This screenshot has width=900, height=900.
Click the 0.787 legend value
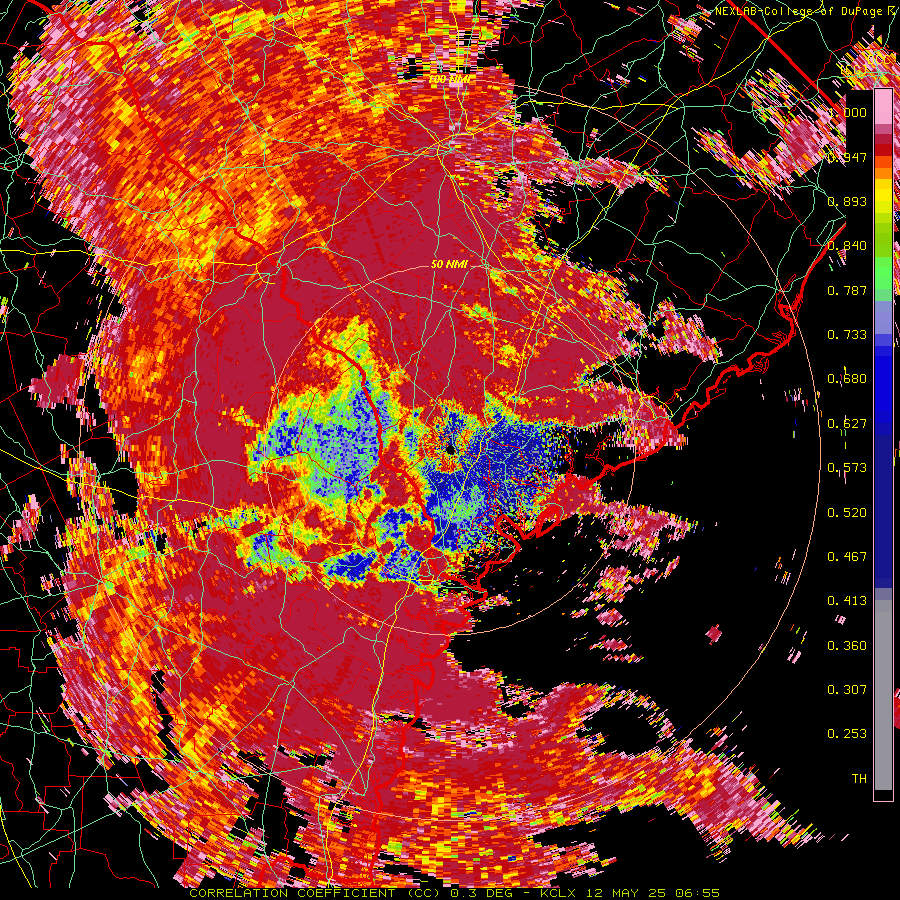point(847,290)
